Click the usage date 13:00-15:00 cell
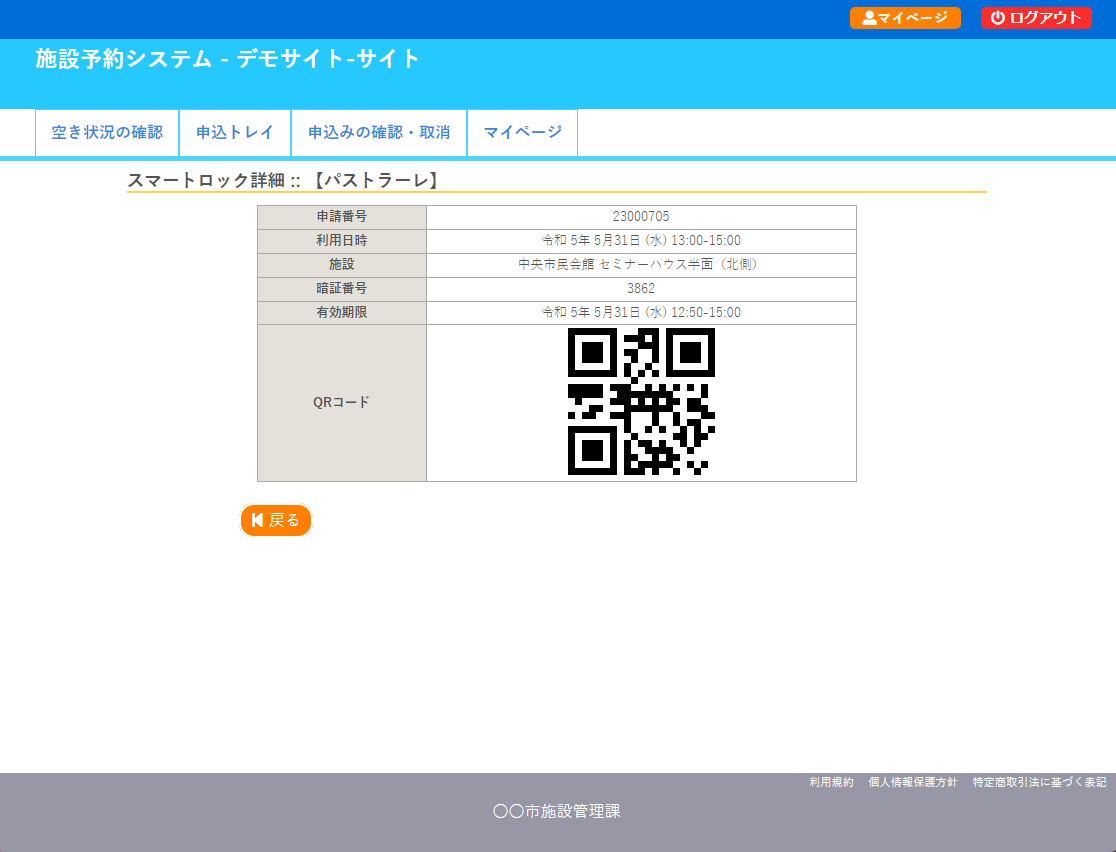Viewport: 1116px width, 852px height. (x=641, y=241)
